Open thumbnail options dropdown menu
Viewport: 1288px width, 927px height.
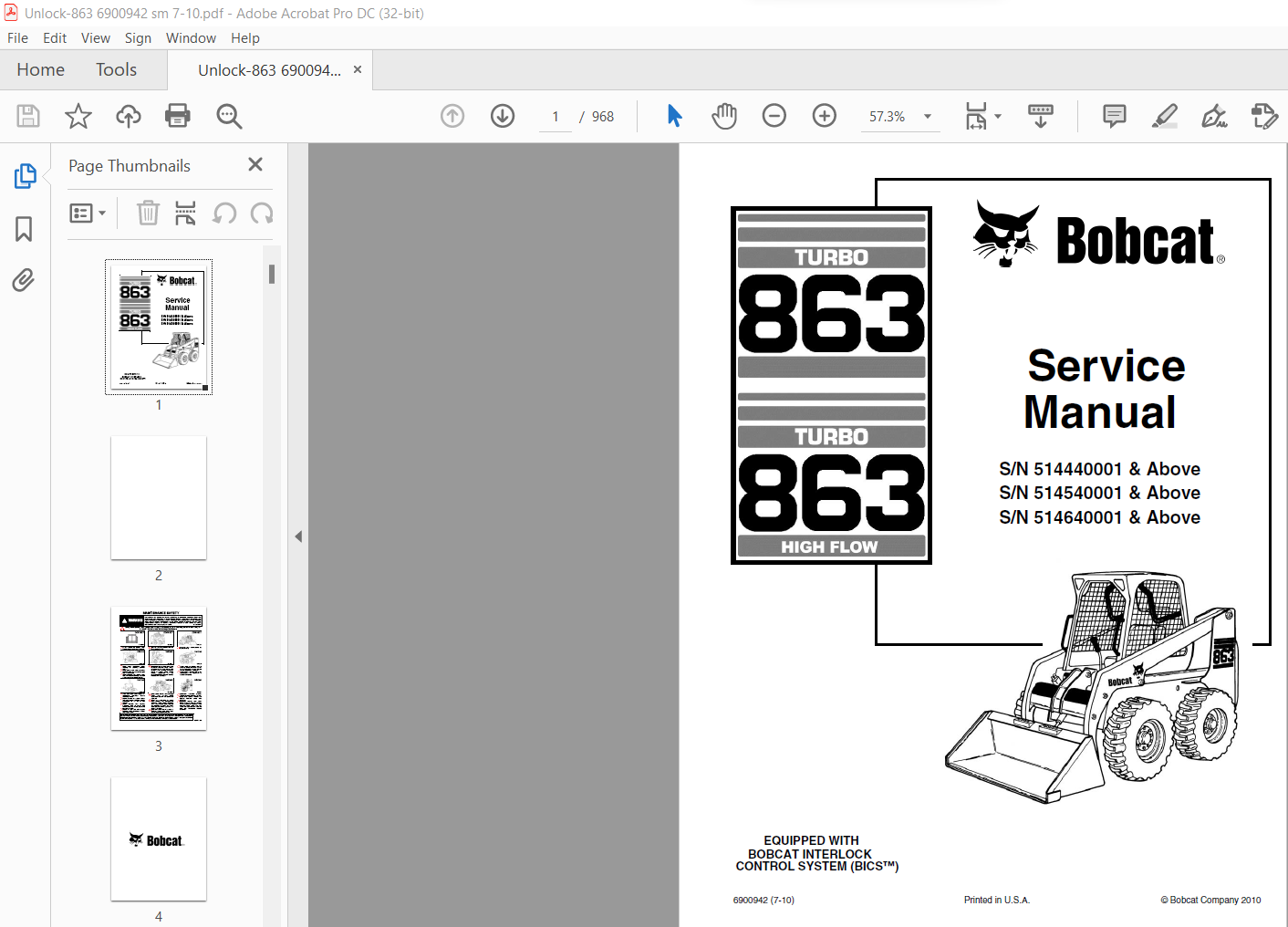click(88, 214)
